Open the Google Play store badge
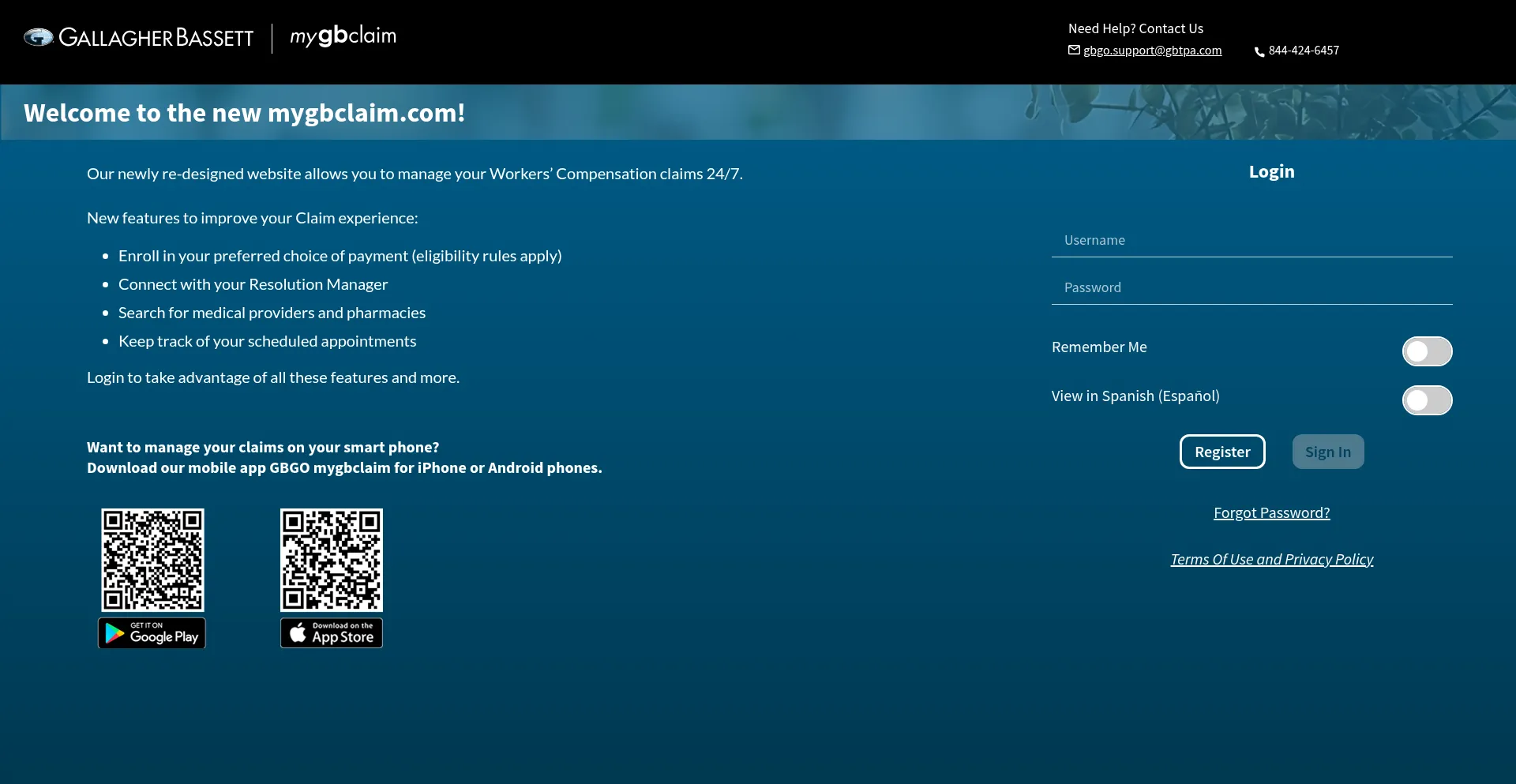This screenshot has width=1516, height=784. click(x=152, y=633)
